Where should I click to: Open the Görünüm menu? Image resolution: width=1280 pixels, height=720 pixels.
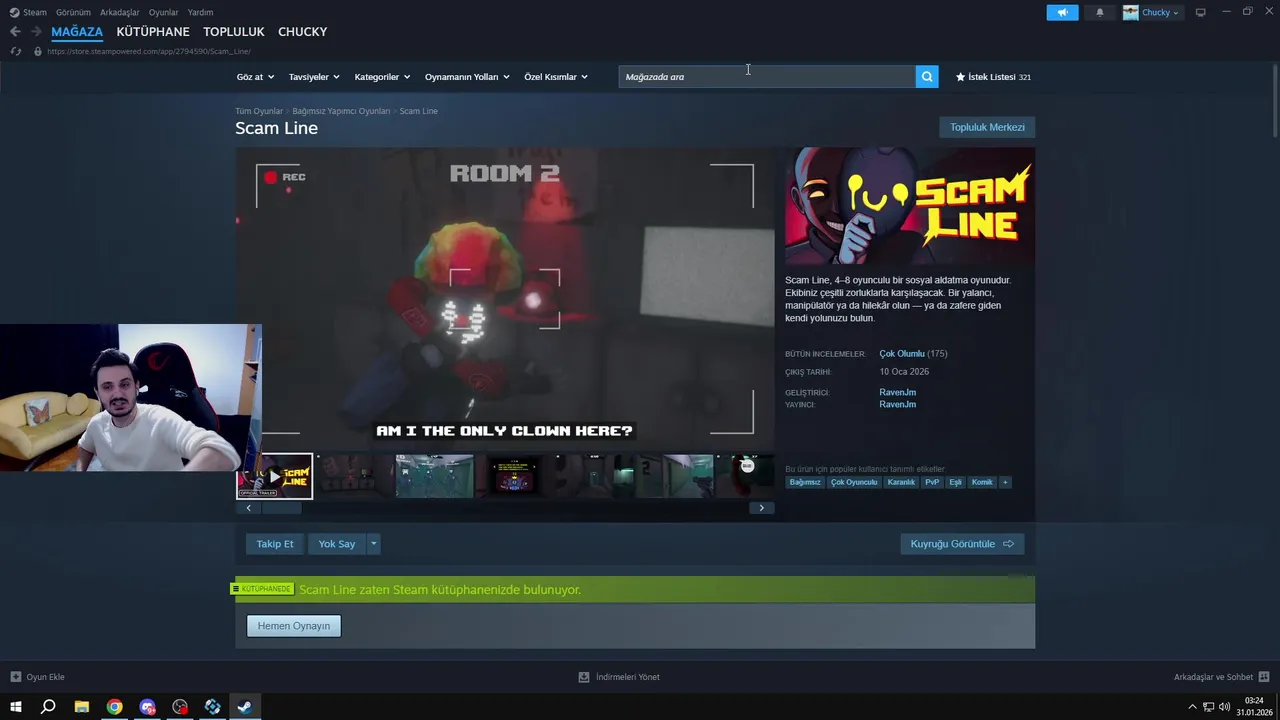pyautogui.click(x=73, y=12)
